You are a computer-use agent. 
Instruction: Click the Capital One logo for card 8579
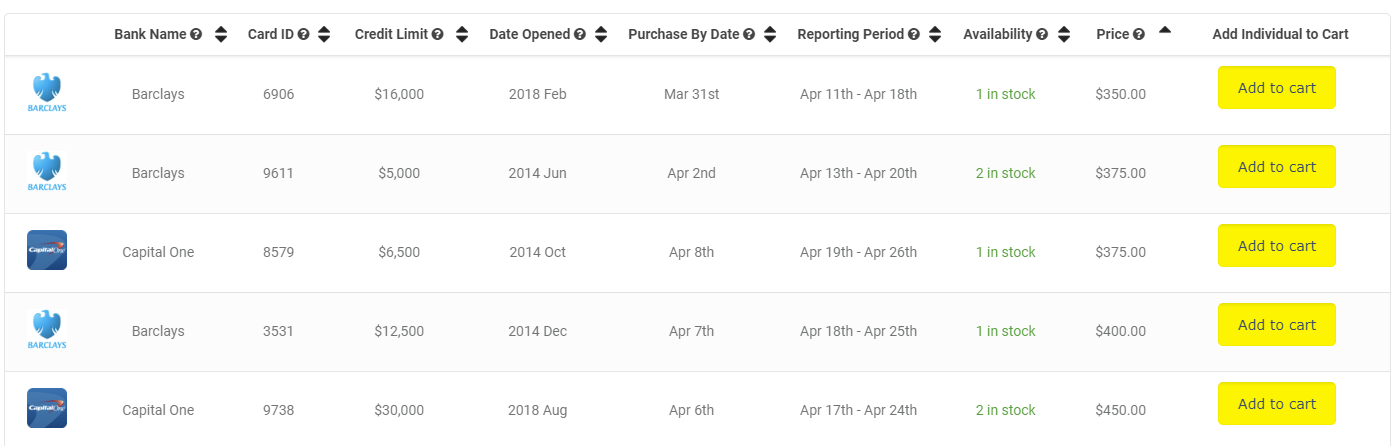tap(47, 250)
